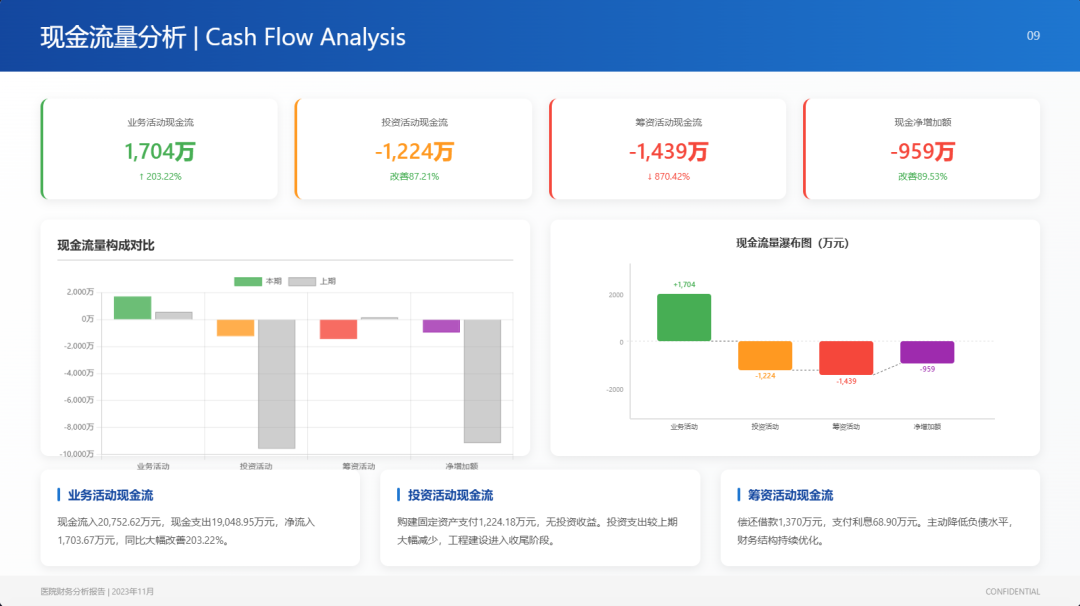This screenshot has width=1080, height=606.
Task: Click the footer 医院财务分析报告 | 2023年11月
Action: (97, 592)
